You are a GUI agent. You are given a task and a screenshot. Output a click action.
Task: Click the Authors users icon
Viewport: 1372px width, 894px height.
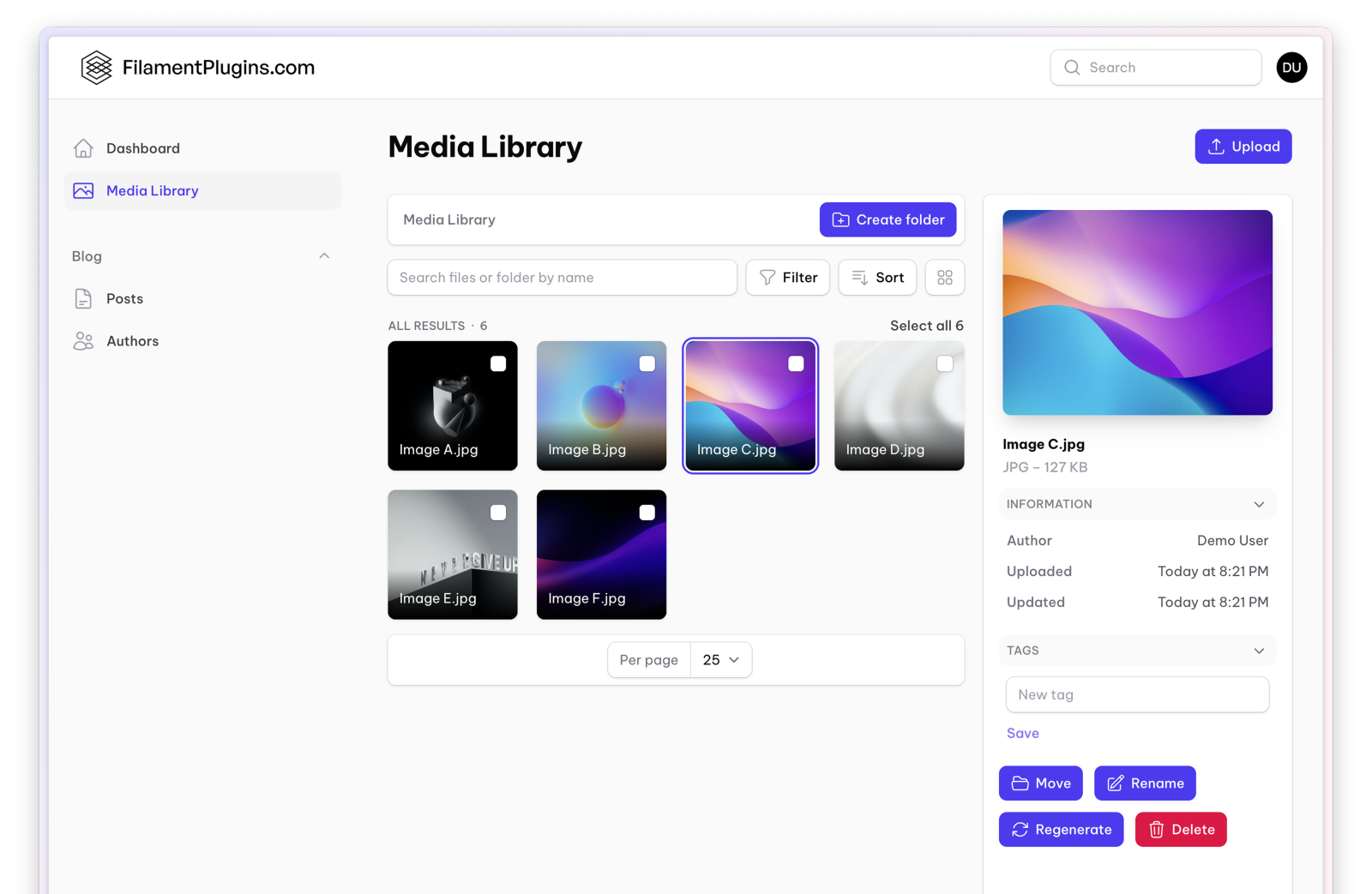pos(83,340)
